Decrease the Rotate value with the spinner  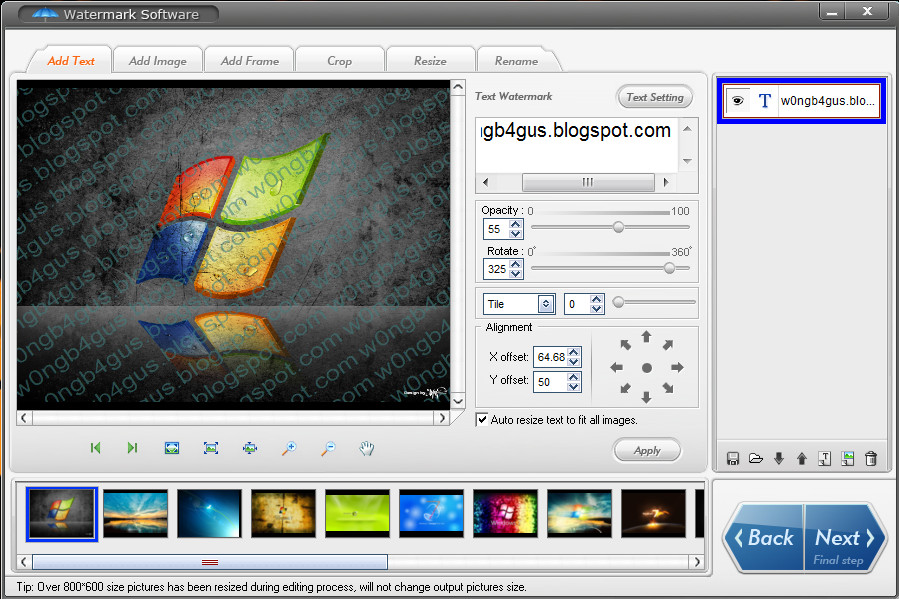click(516, 273)
